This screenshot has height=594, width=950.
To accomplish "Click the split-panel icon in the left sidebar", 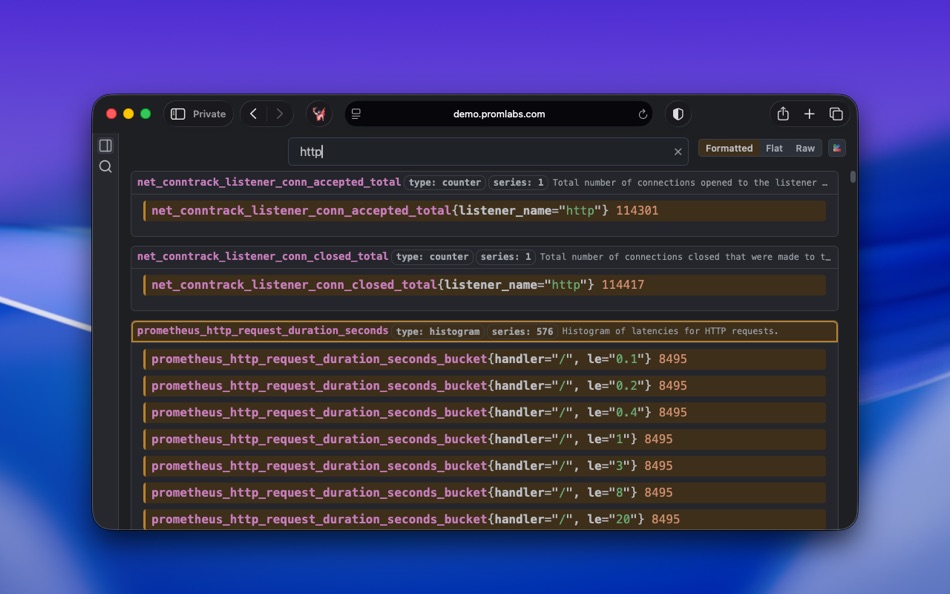I will tap(105, 145).
